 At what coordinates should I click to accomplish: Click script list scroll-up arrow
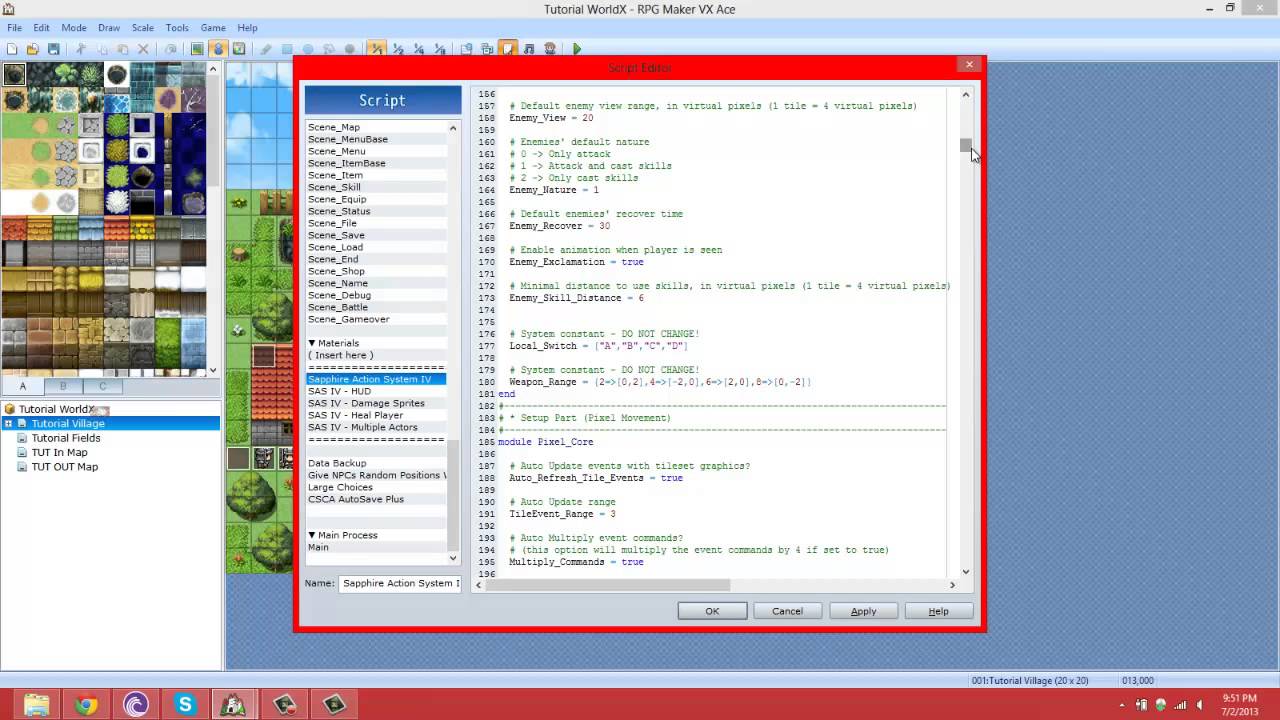point(453,128)
